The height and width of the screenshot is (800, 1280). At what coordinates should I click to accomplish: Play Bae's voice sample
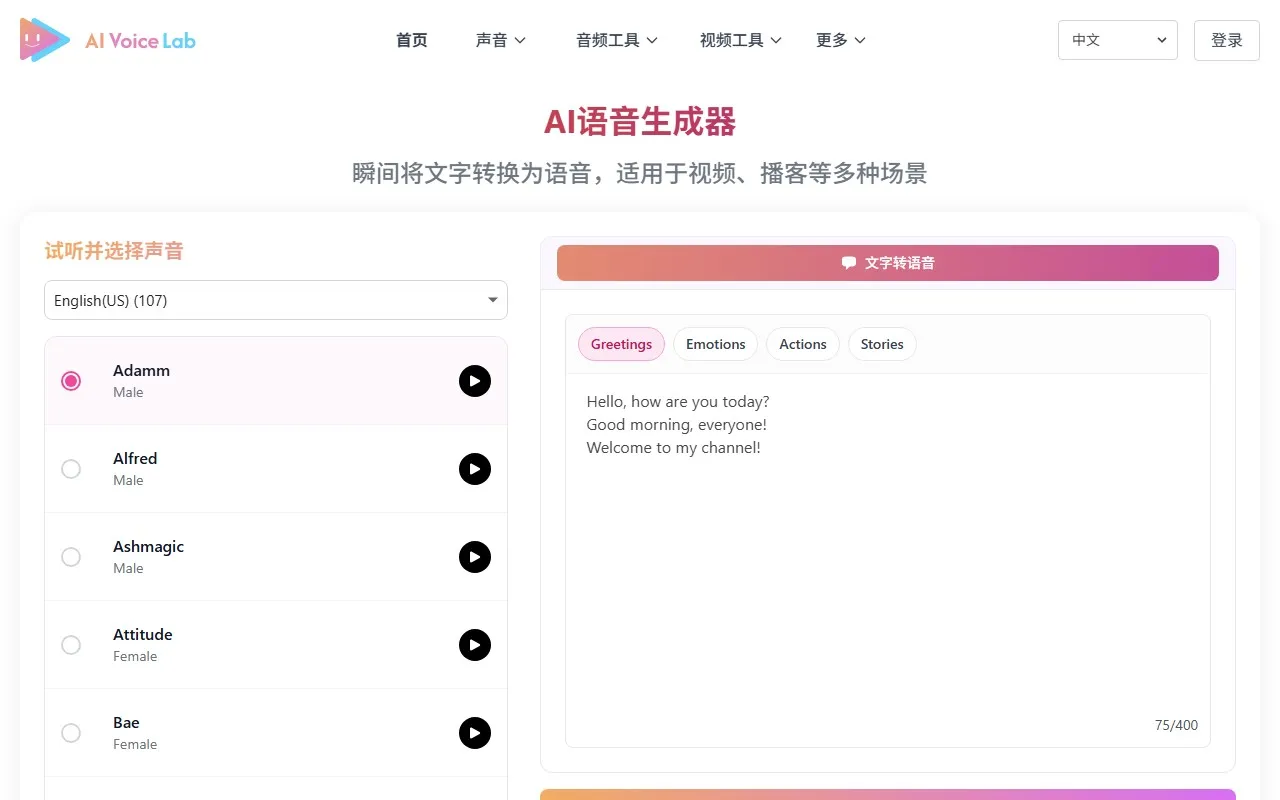click(475, 733)
